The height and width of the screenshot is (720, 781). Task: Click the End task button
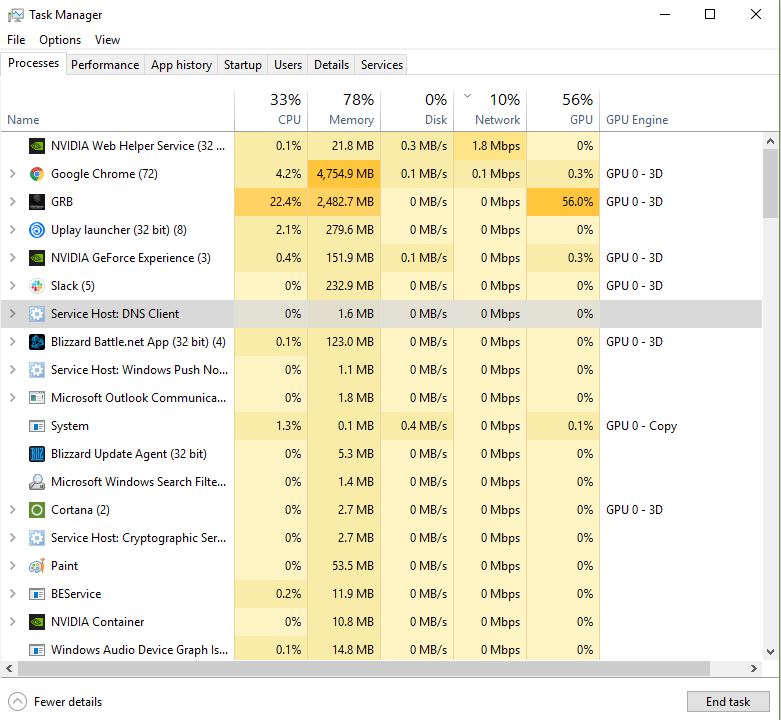click(x=728, y=702)
